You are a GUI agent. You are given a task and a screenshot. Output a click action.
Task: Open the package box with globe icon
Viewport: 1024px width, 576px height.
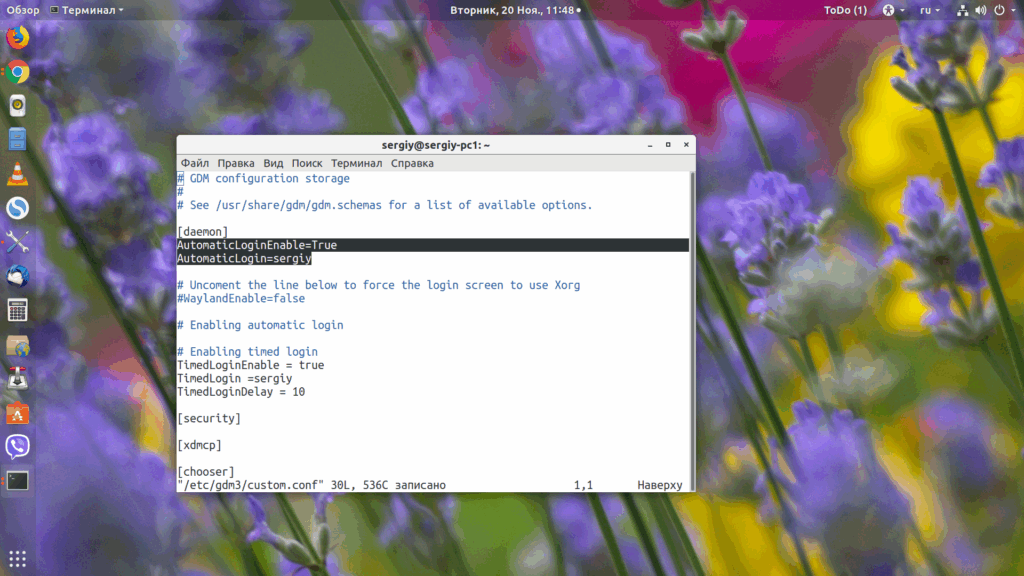click(18, 345)
